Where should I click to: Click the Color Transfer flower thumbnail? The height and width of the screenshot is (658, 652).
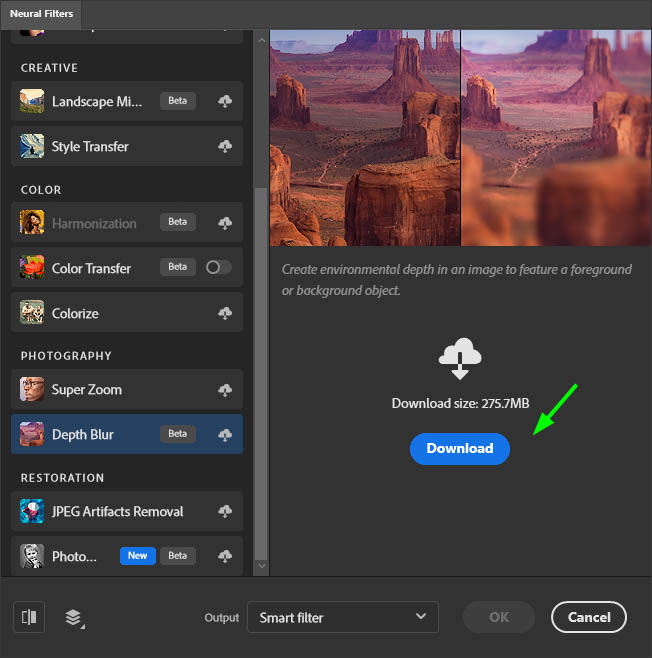click(x=32, y=267)
